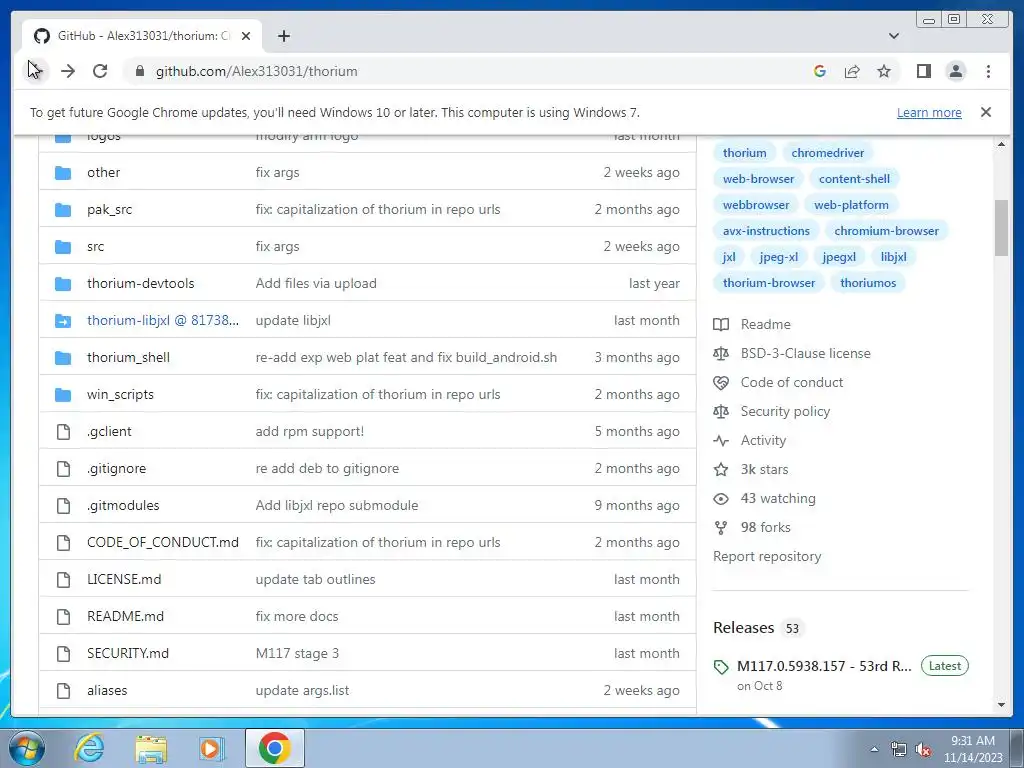1024x768 pixels.
Task: Click the Windows Start button
Action: click(x=27, y=748)
